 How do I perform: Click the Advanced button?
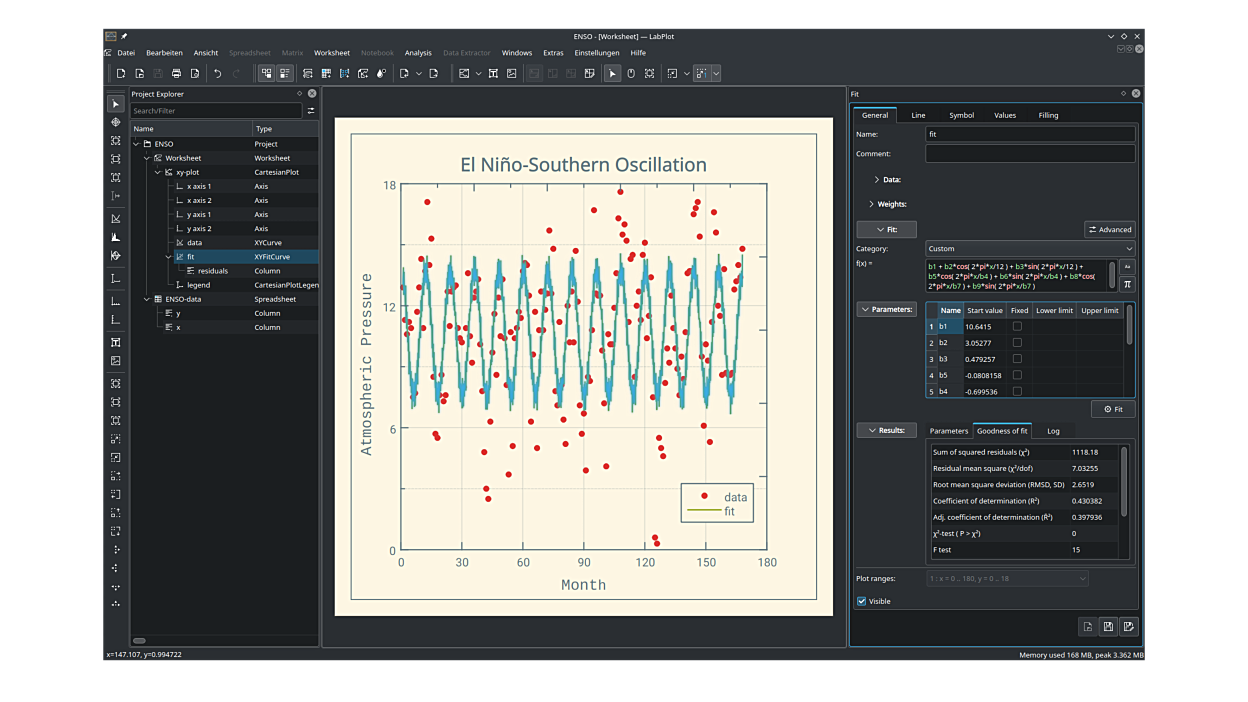(x=1109, y=229)
